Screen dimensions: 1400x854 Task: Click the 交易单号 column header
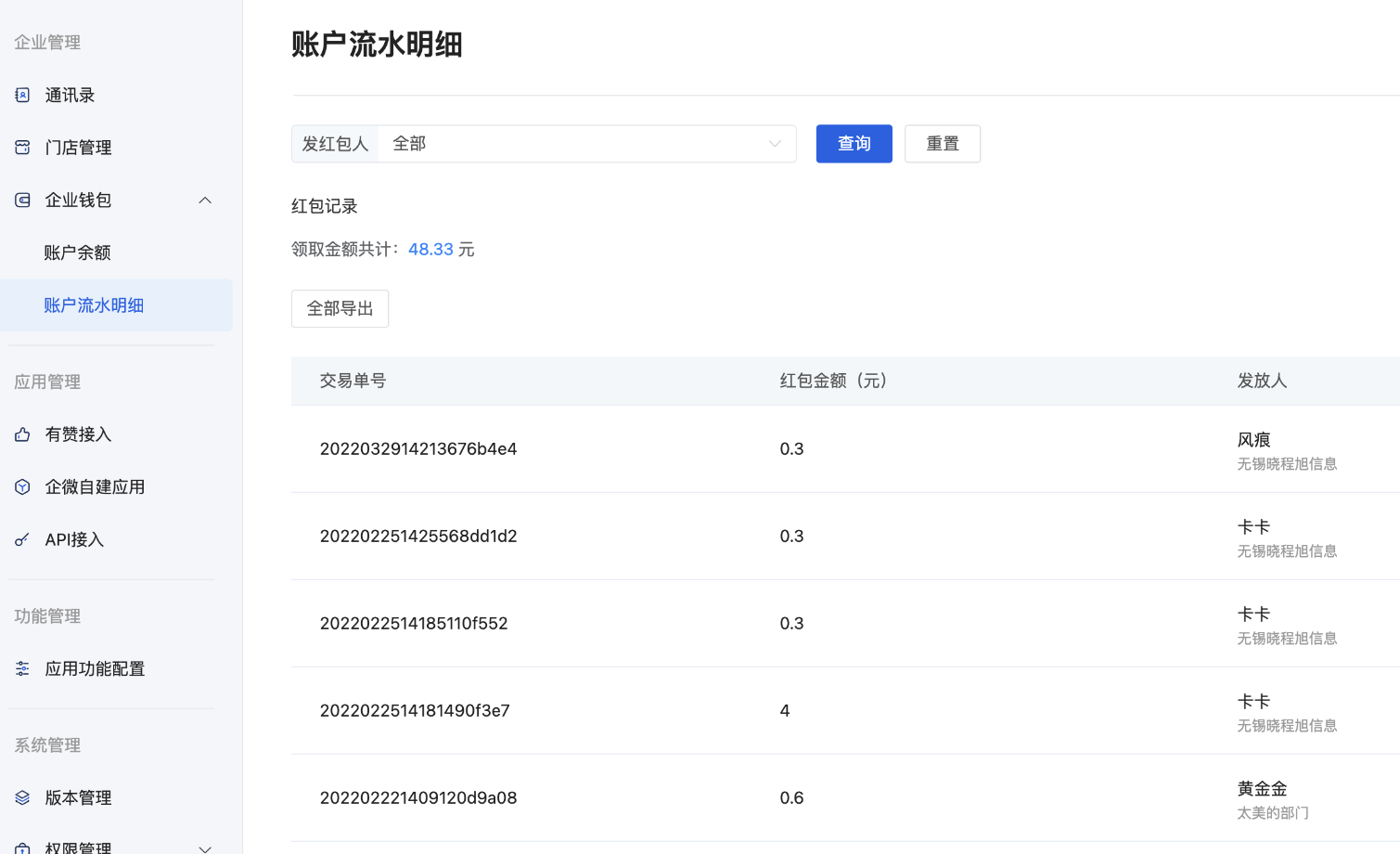coord(353,381)
